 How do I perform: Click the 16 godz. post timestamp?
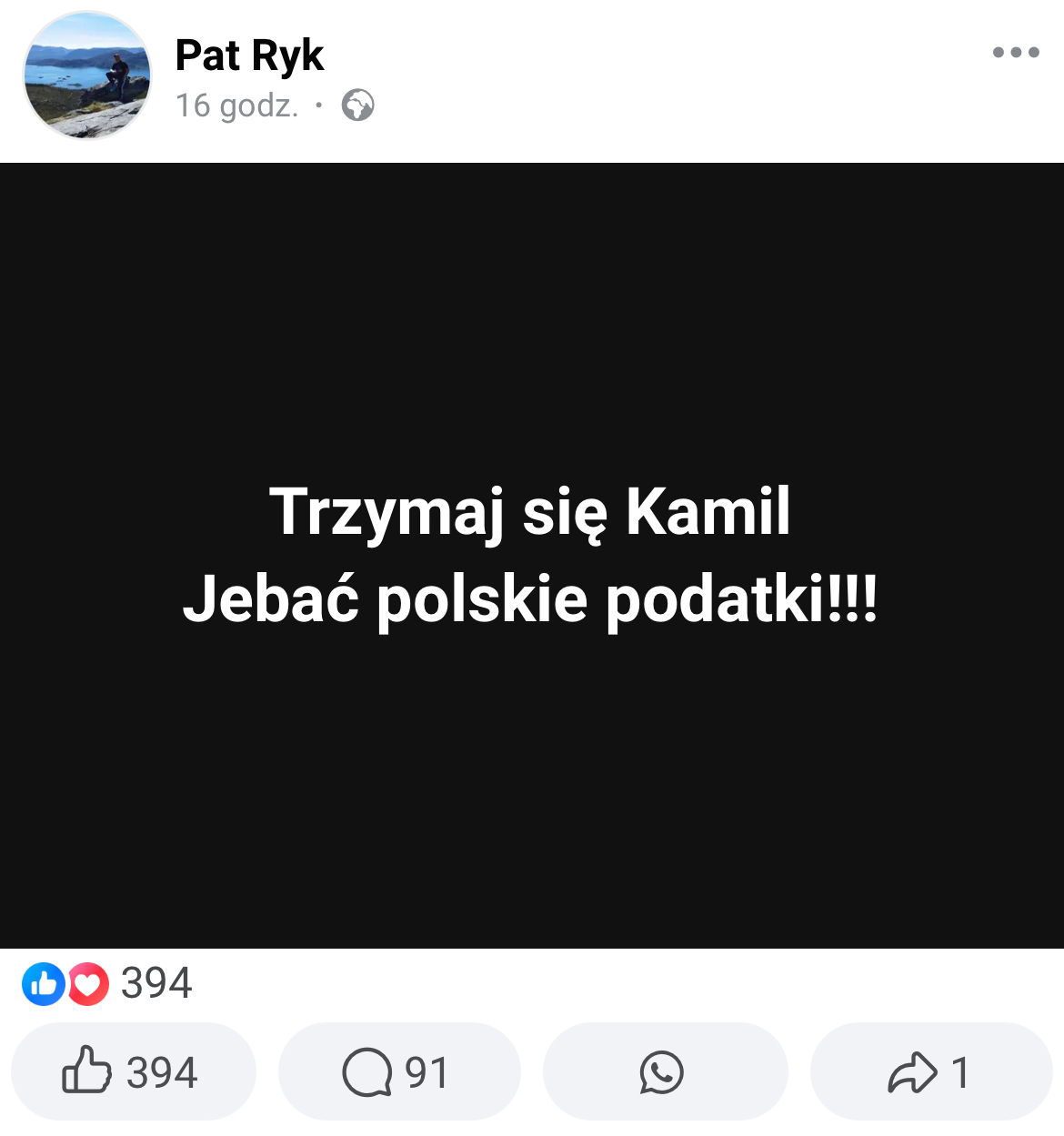[x=236, y=106]
